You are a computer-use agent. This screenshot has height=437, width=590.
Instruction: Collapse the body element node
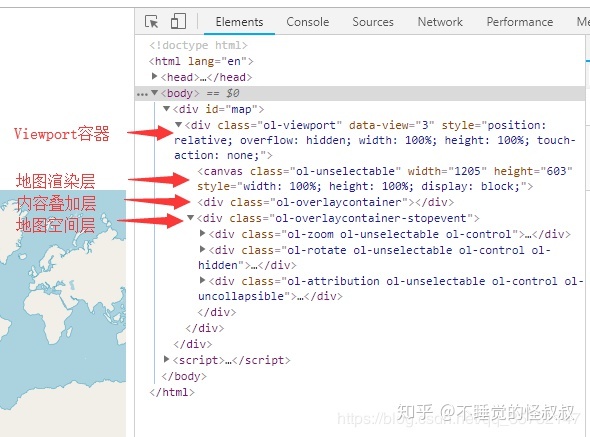tap(154, 93)
